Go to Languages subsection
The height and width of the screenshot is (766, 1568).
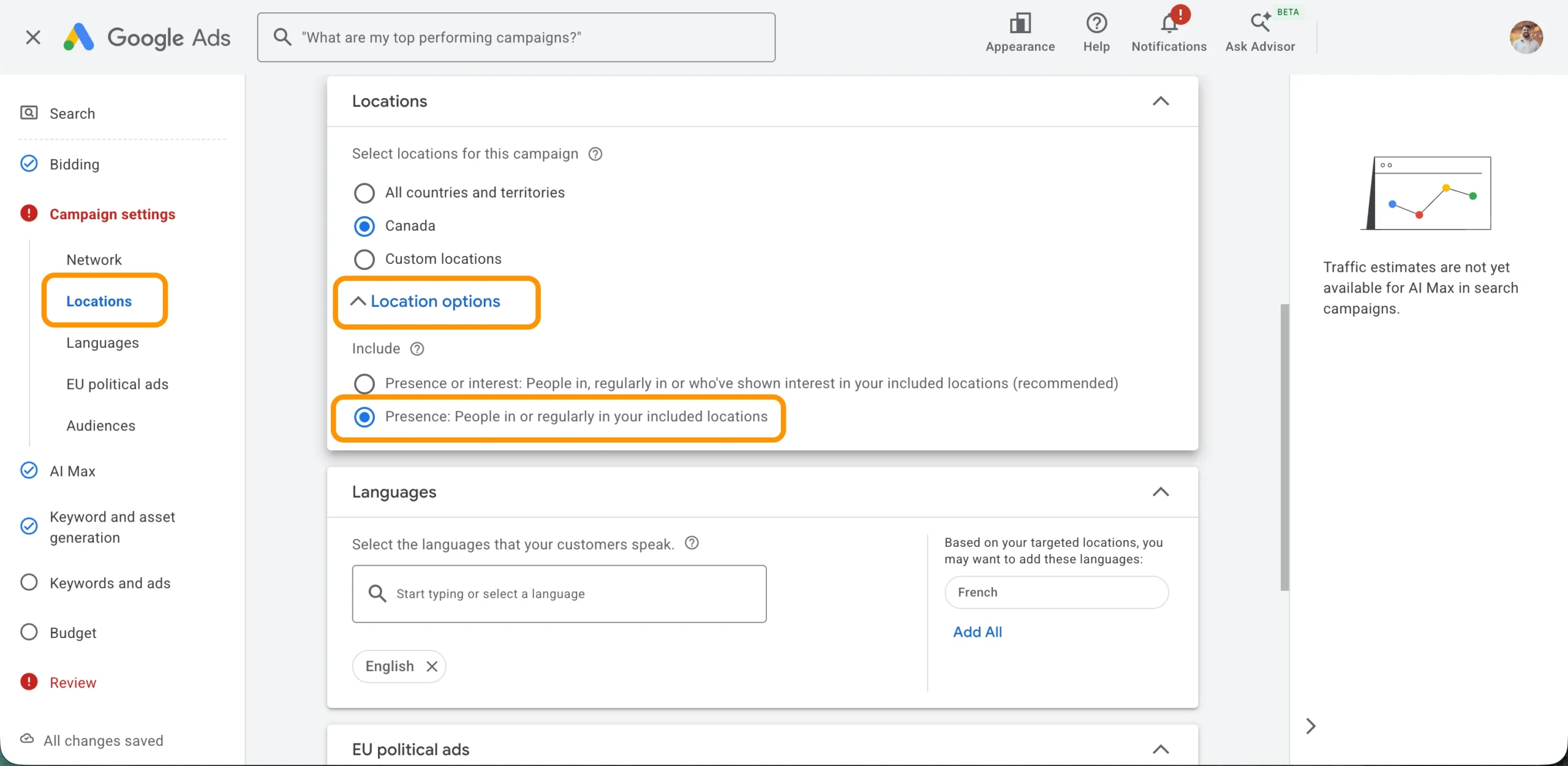pos(102,343)
